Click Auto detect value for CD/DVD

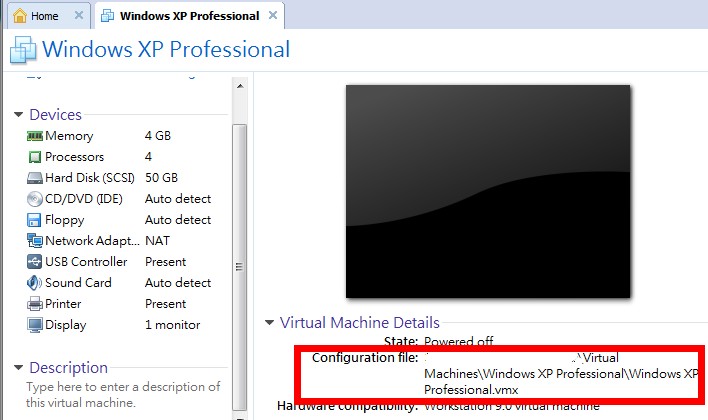[178, 199]
